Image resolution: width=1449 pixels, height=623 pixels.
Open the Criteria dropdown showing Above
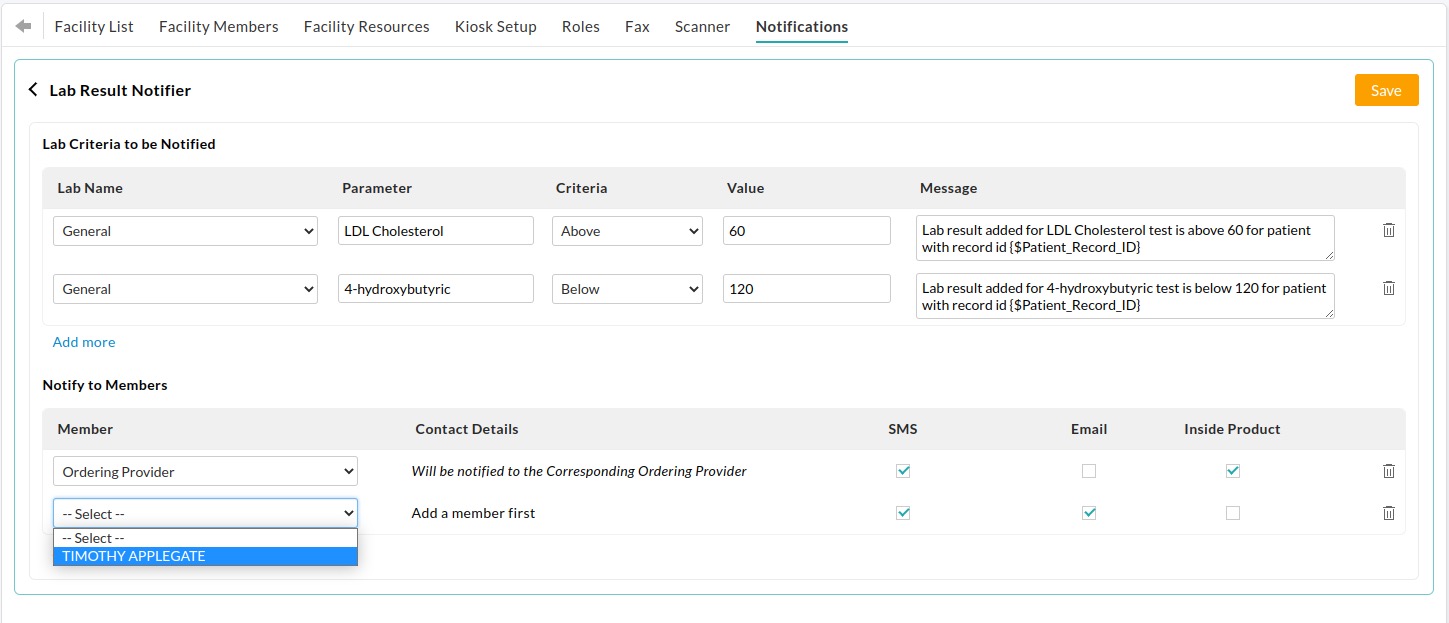click(x=627, y=230)
